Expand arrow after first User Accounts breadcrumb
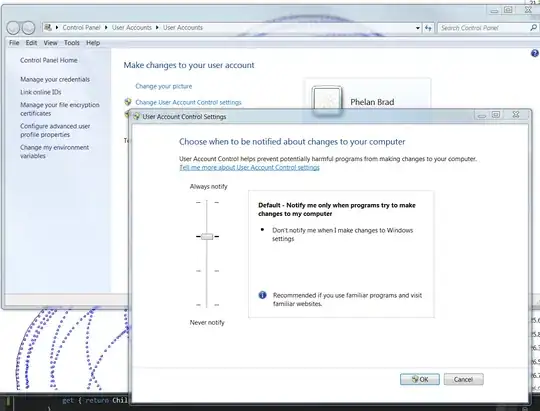Viewport: 540px width, 411px height. (157, 28)
